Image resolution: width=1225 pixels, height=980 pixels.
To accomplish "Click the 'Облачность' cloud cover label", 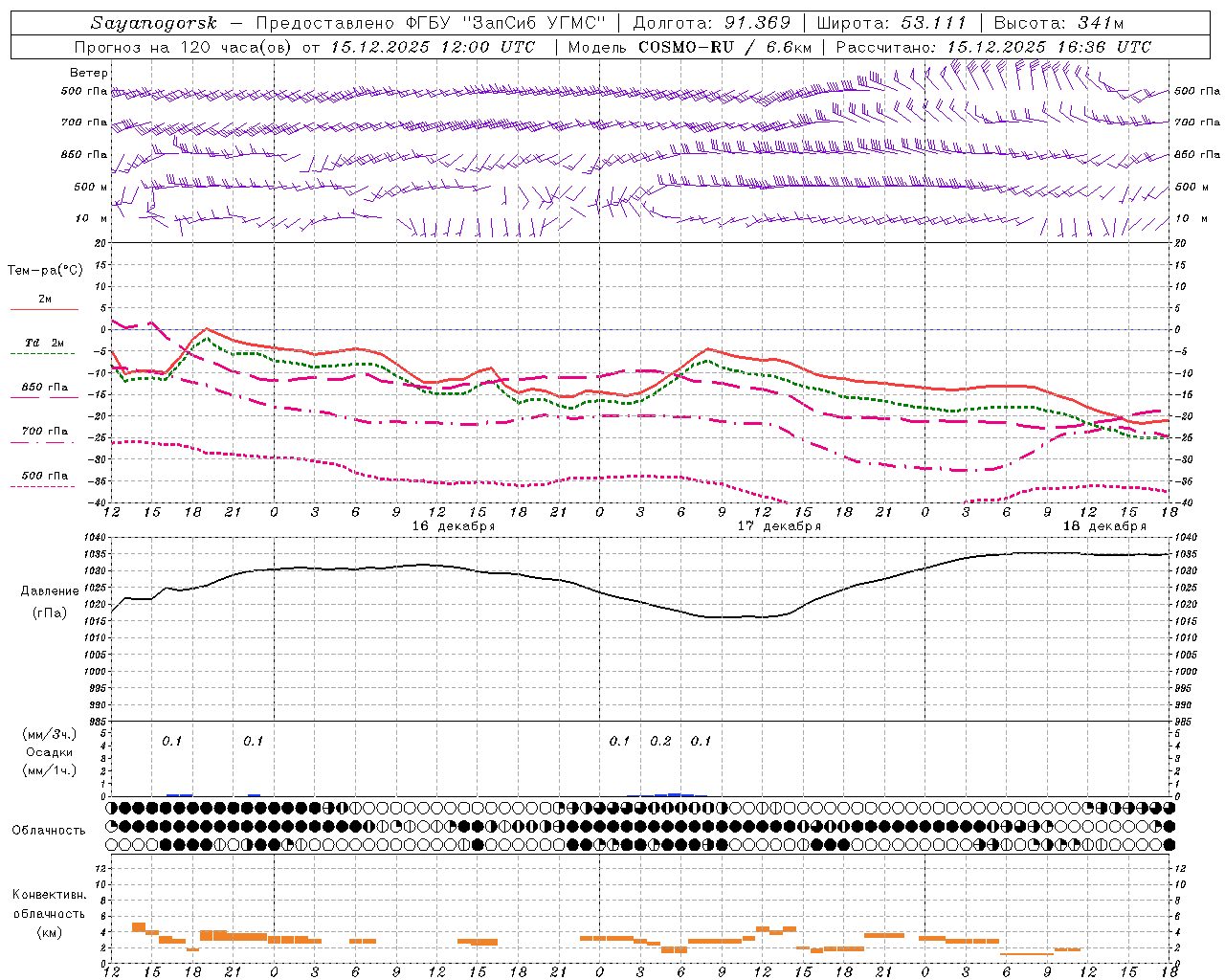I will [49, 830].
